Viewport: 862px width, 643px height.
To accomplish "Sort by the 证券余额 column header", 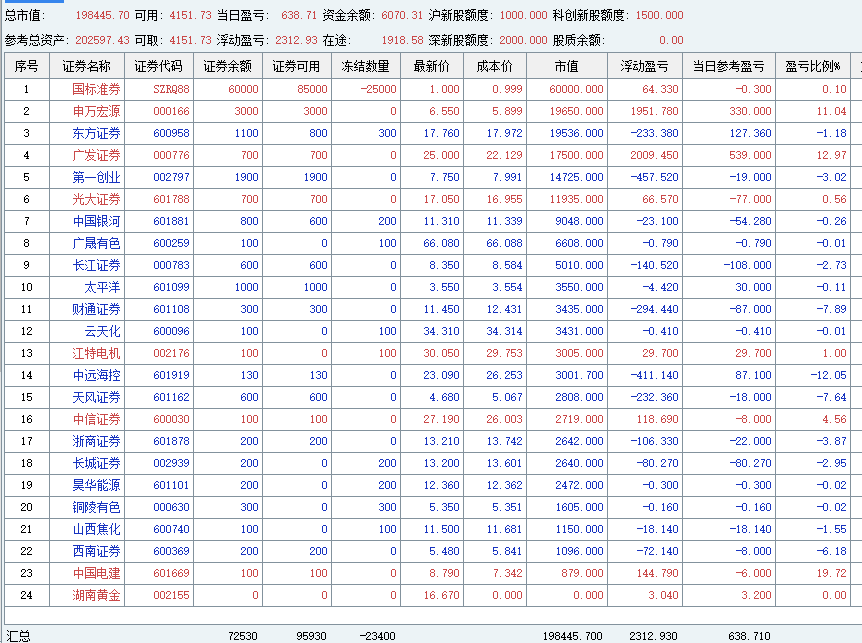I will [x=228, y=66].
